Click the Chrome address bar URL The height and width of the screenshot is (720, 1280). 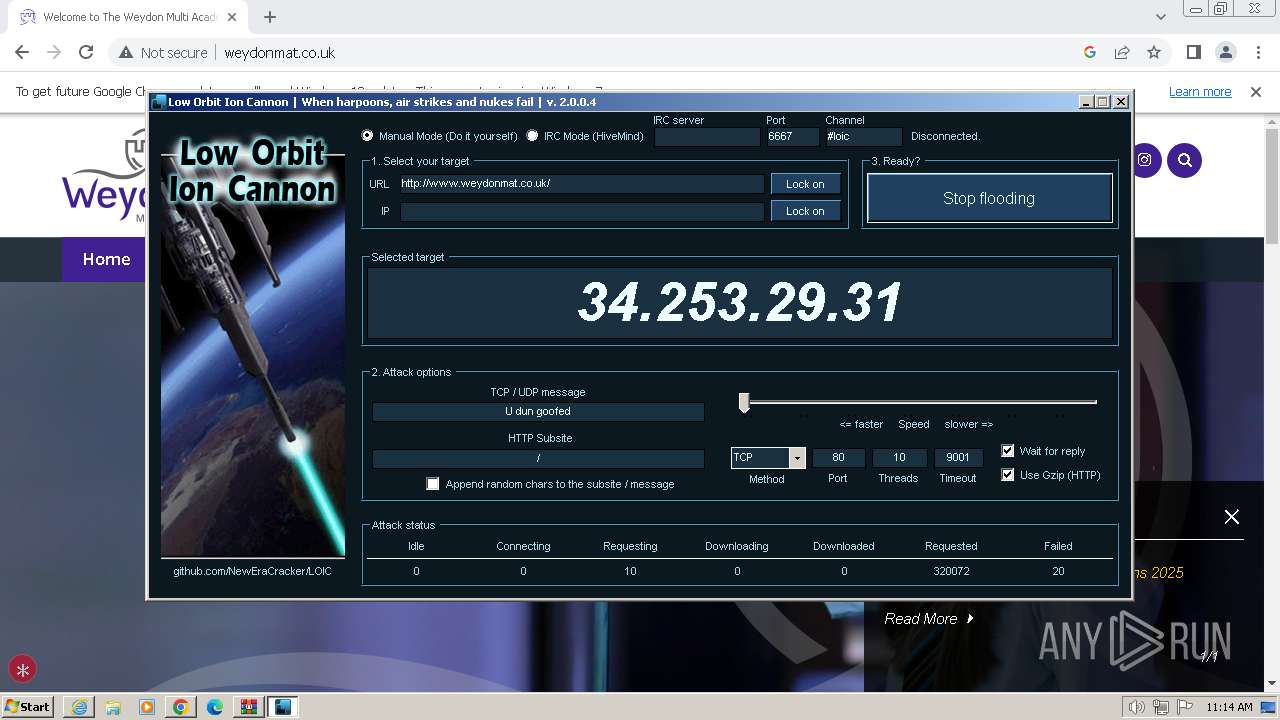[279, 53]
